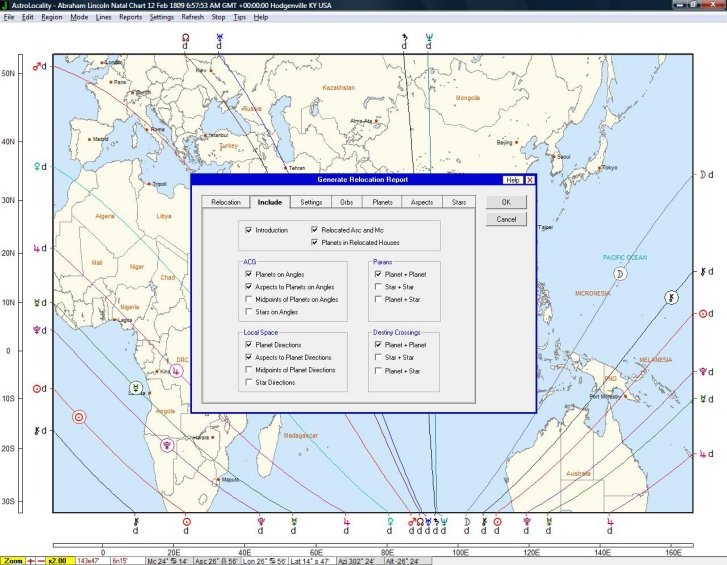
Task: Check the Star Directions option
Action: click(x=249, y=382)
